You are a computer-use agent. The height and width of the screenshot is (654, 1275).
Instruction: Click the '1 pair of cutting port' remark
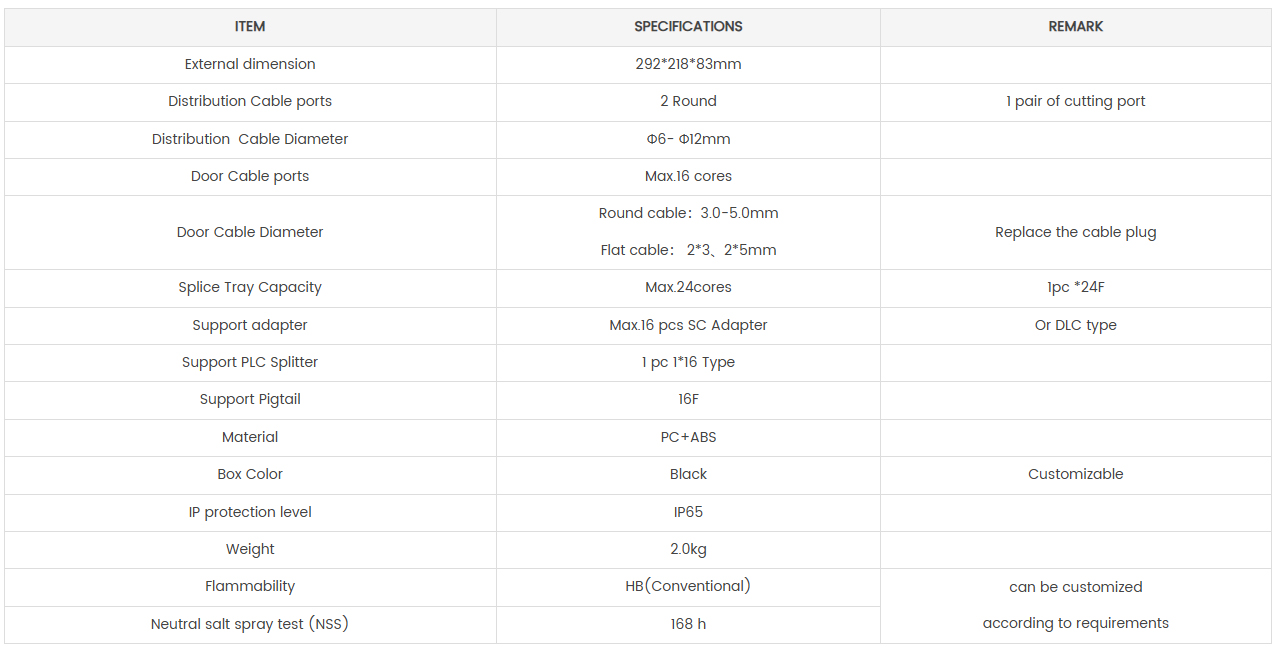(x=1076, y=101)
